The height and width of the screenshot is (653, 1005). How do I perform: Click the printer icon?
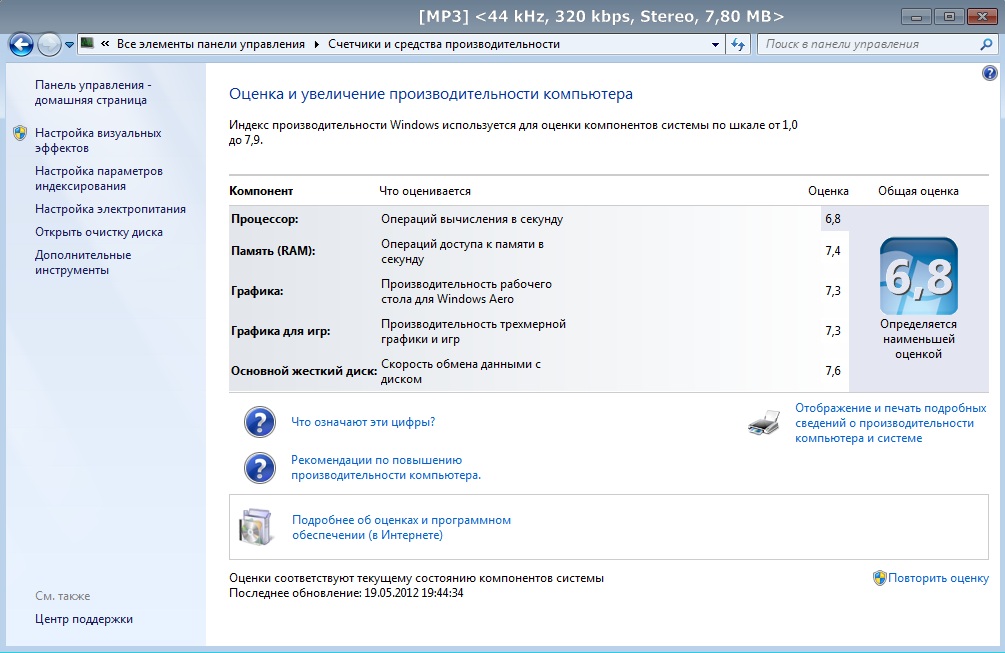click(764, 423)
